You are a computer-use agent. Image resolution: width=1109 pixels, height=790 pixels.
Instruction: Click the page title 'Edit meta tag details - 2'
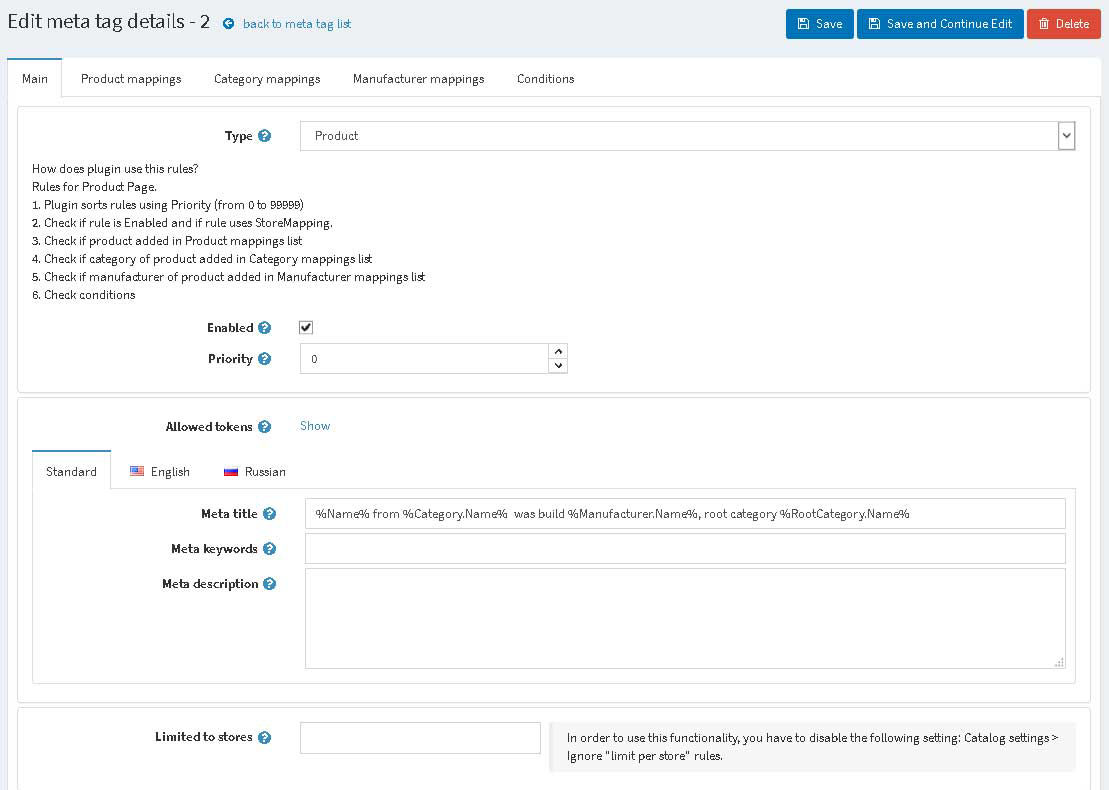(109, 22)
